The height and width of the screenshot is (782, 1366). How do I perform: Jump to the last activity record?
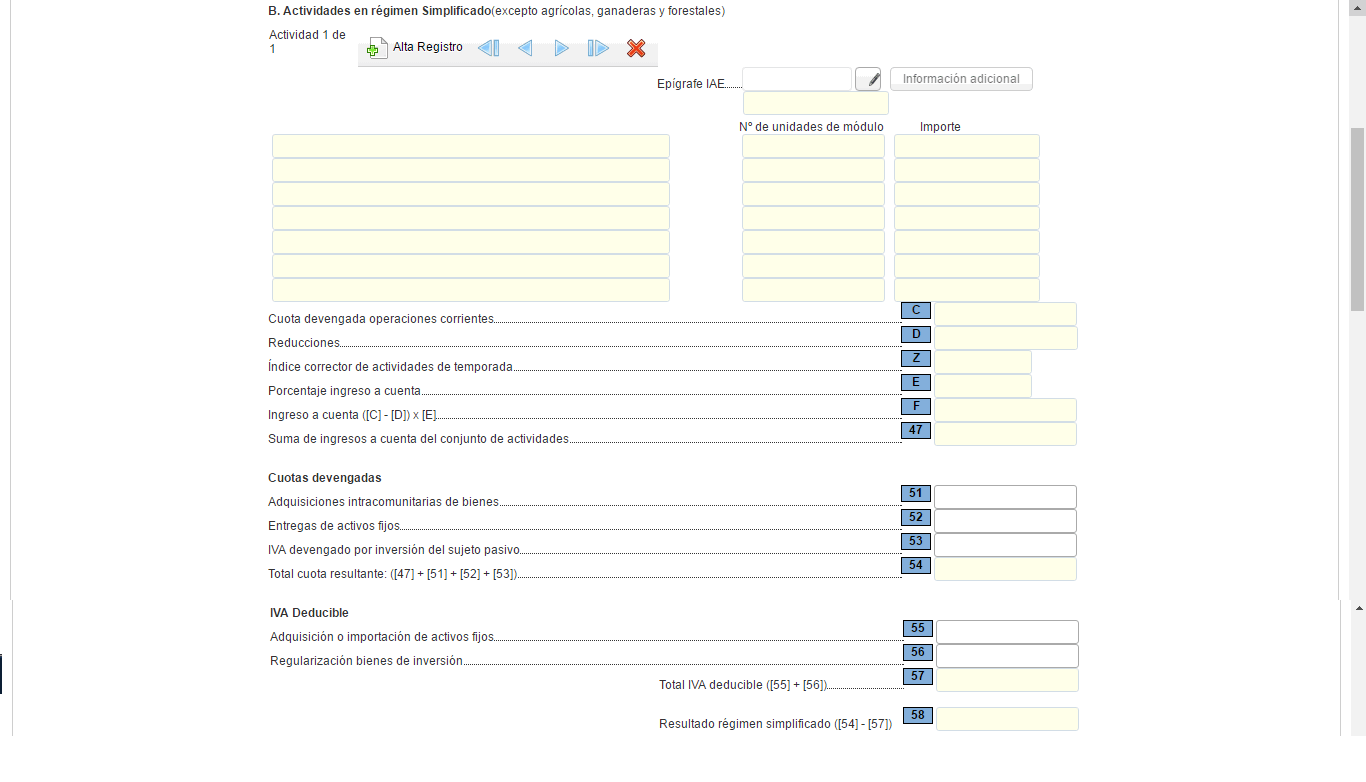pyautogui.click(x=598, y=48)
